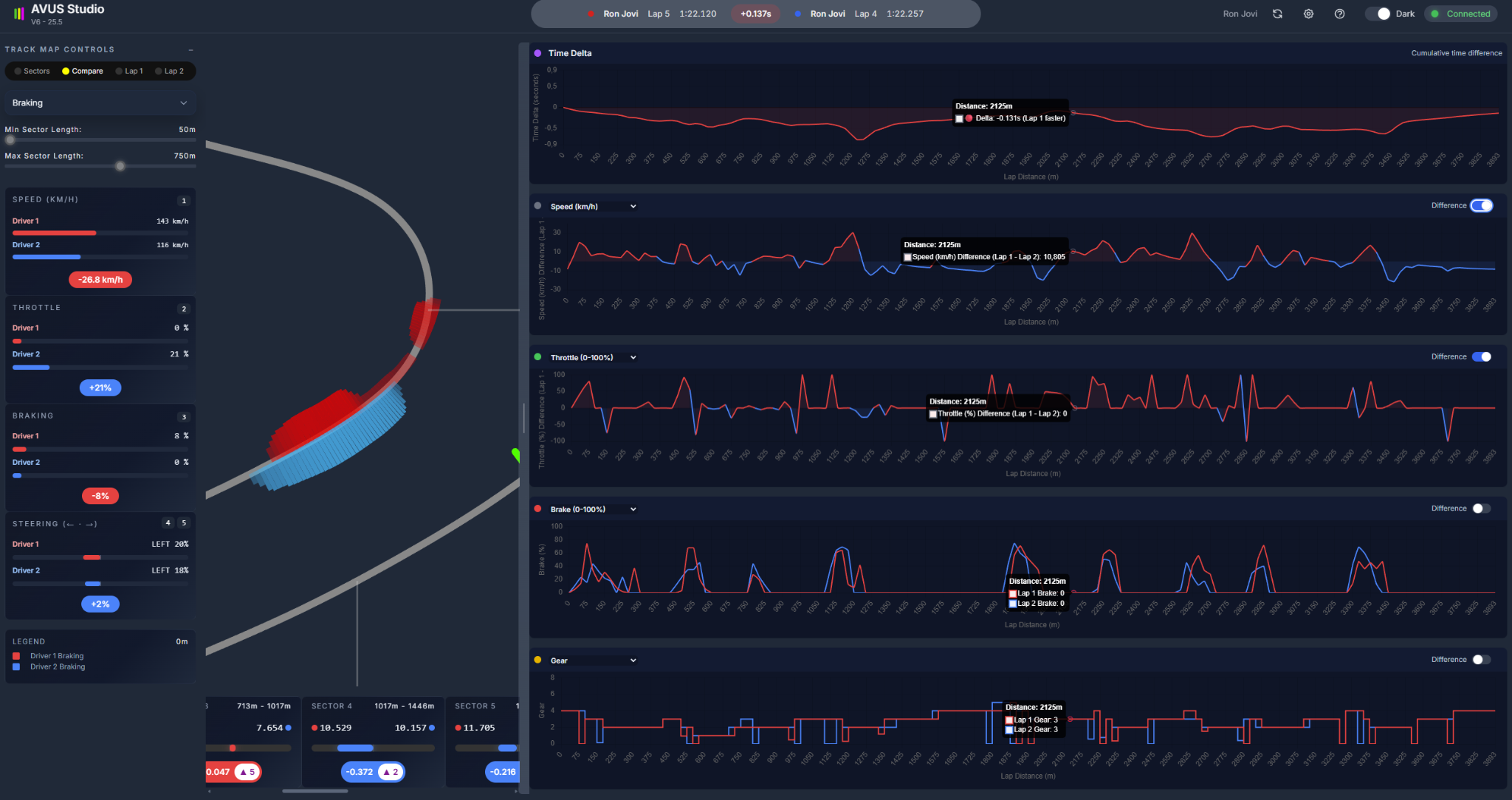Click the number 3 badge in the Braking card

coord(184,417)
